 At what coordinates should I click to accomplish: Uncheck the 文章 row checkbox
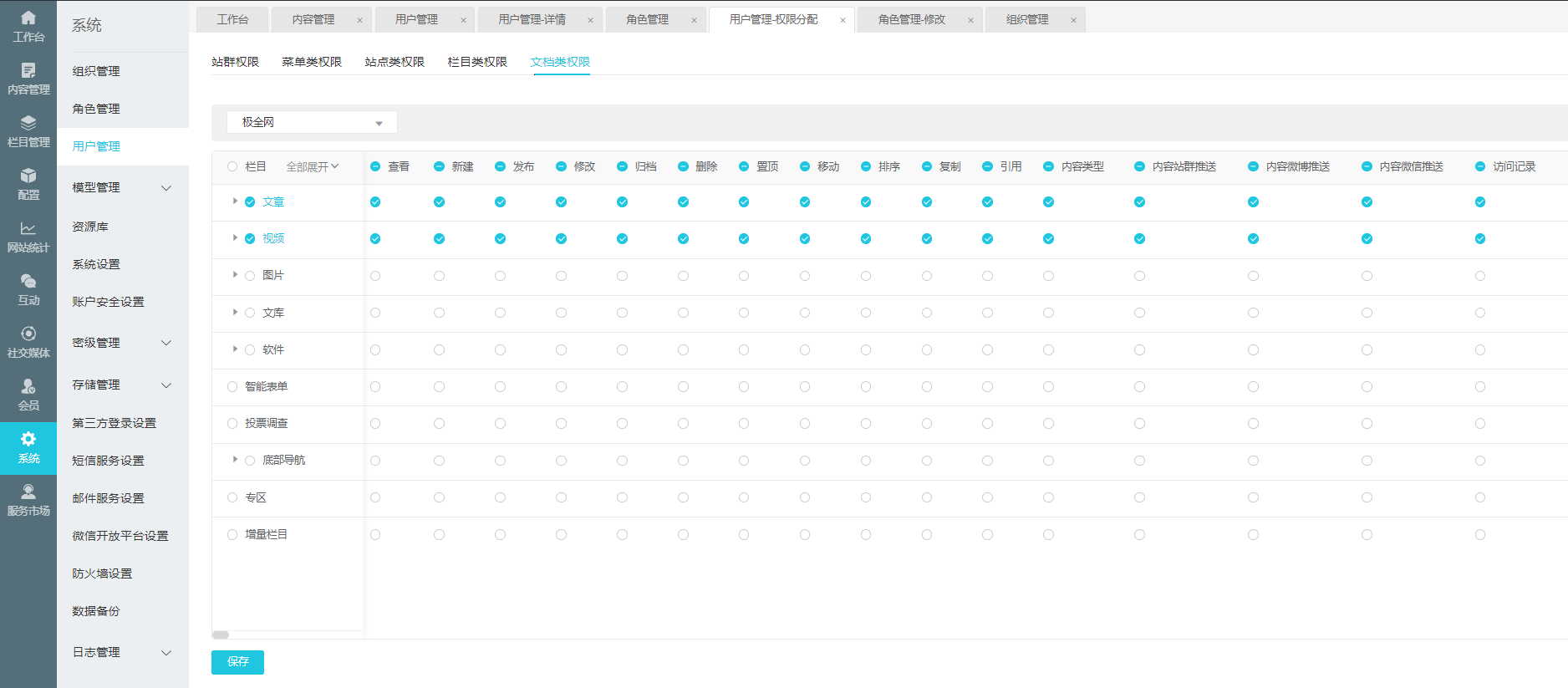[250, 202]
